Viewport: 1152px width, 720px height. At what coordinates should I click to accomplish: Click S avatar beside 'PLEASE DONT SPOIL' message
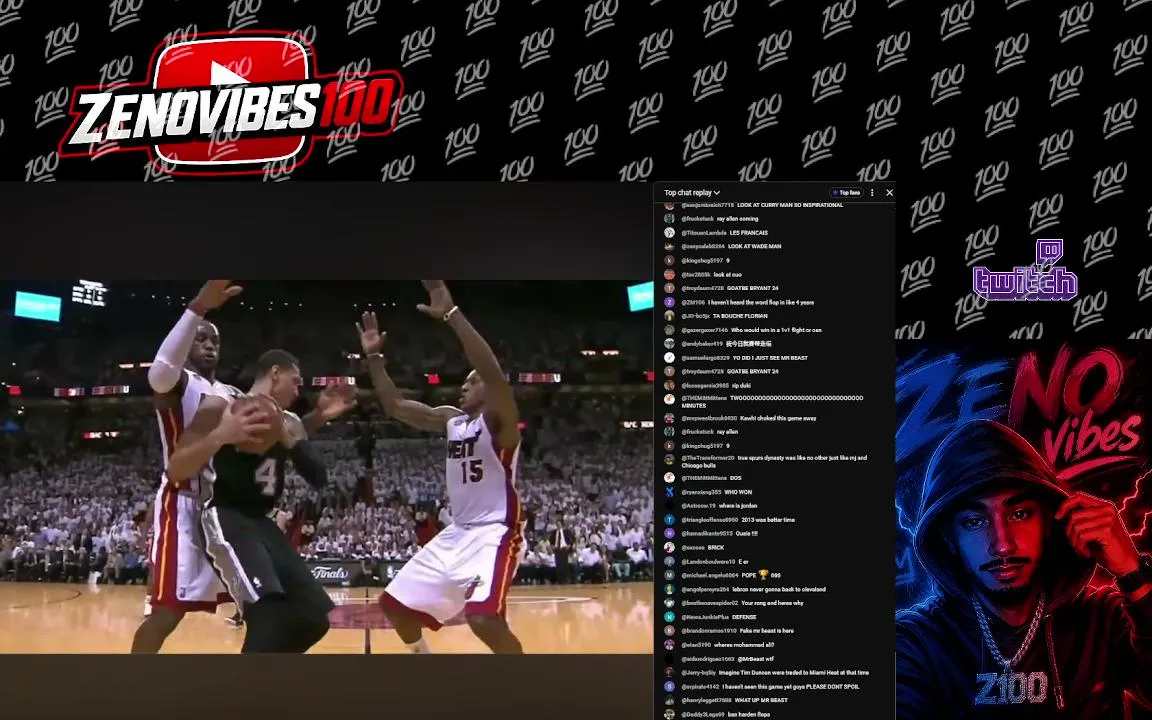(669, 686)
